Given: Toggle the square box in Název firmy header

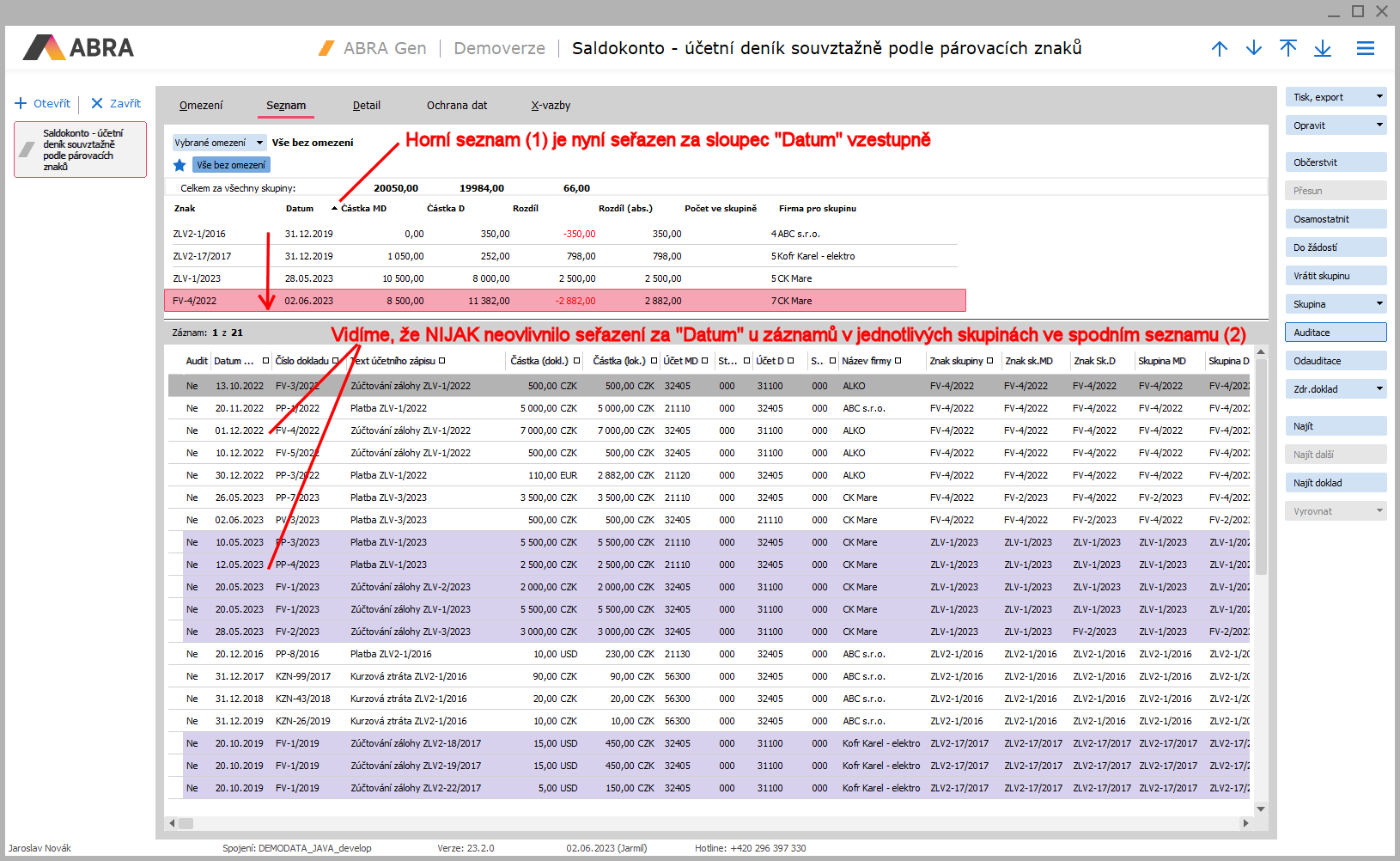Looking at the screenshot, I should click(x=898, y=361).
